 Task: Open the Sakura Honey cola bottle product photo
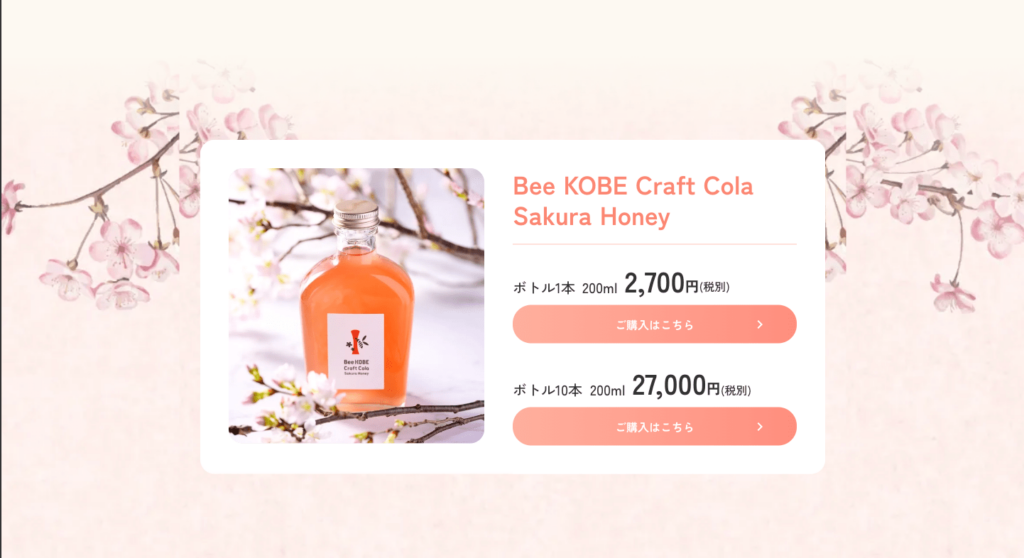pos(357,306)
